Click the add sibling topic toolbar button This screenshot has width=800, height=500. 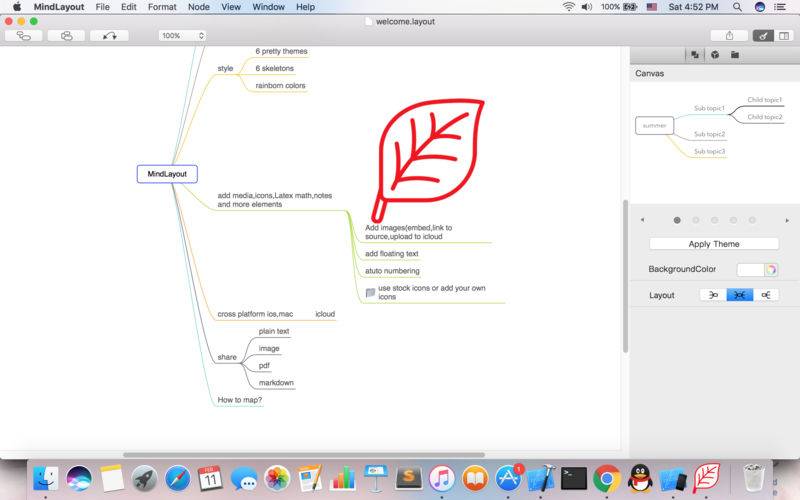[x=66, y=35]
